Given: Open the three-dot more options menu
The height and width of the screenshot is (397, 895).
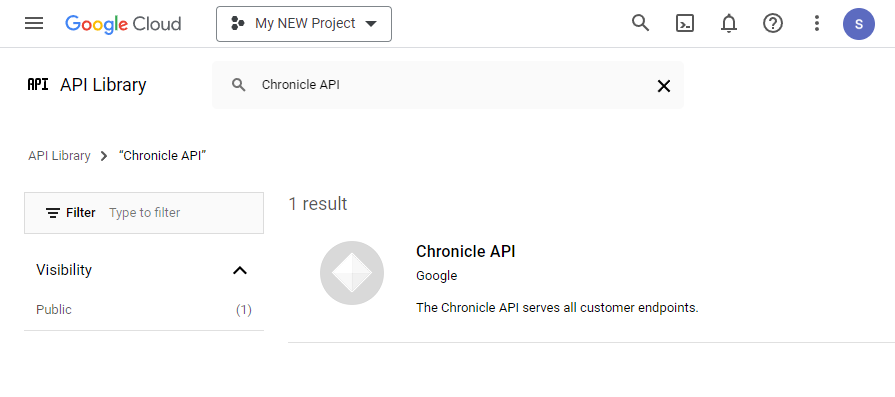Looking at the screenshot, I should click(817, 23).
